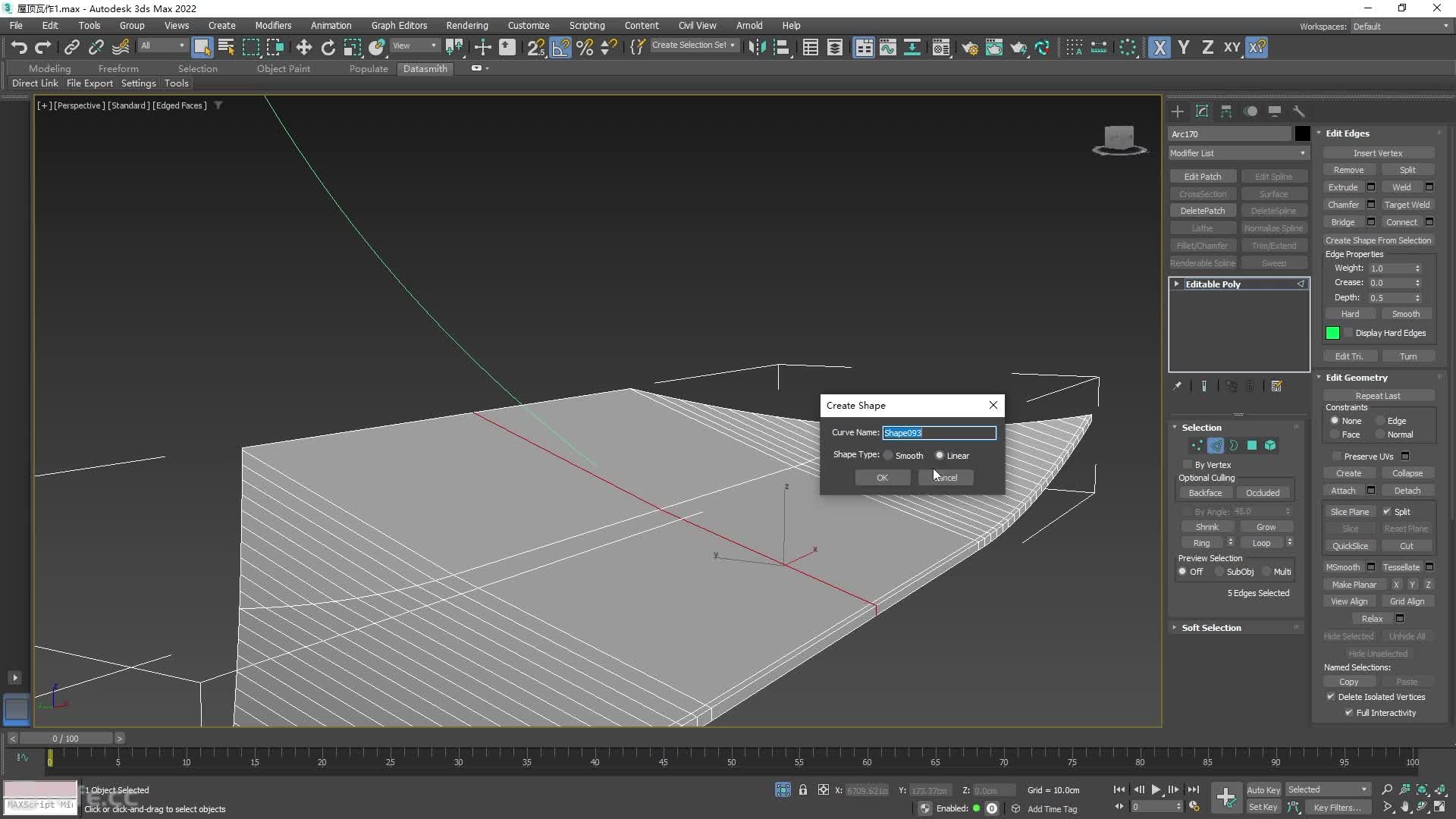Collapse the Edit Edges rollout
Viewport: 1456px width, 819px height.
pos(1347,133)
